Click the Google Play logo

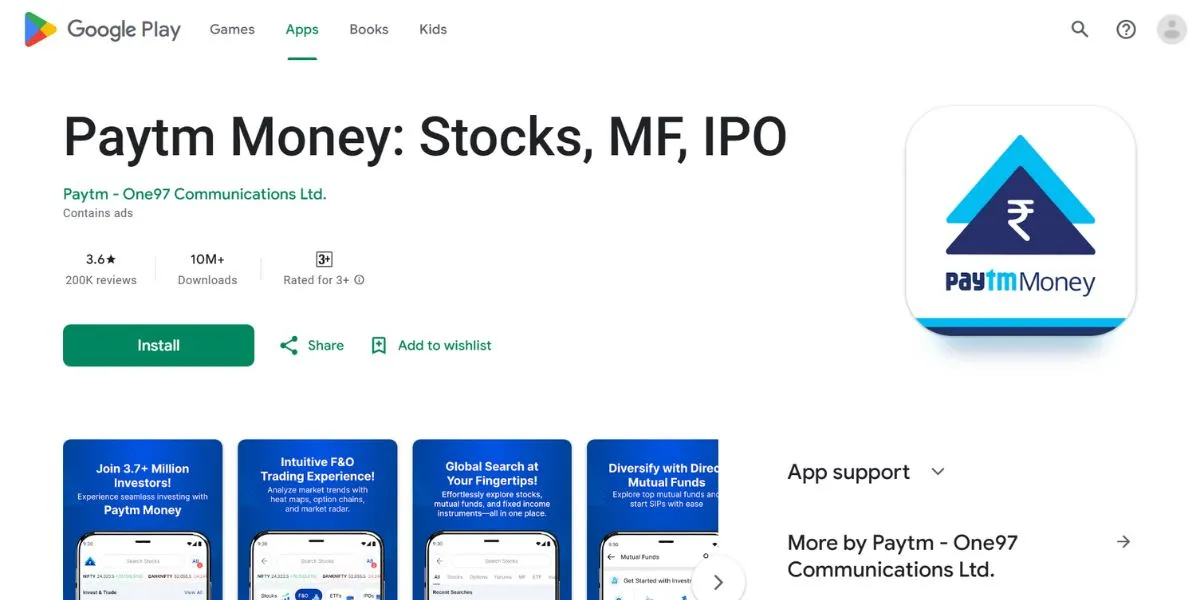click(100, 29)
